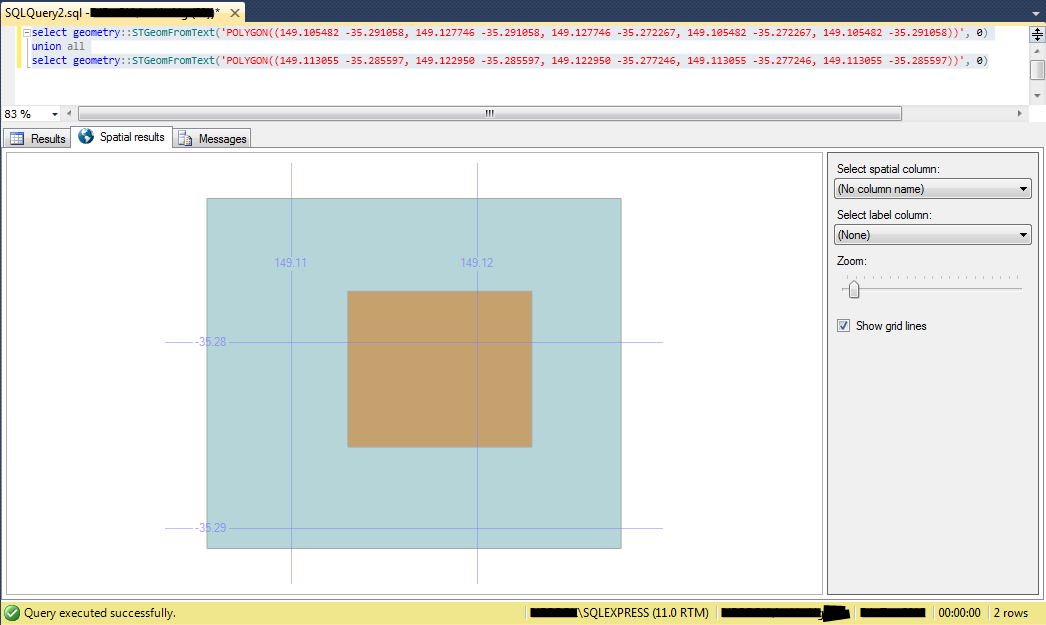Click the Messages notepad icon
This screenshot has width=1046, height=625.
[186, 138]
